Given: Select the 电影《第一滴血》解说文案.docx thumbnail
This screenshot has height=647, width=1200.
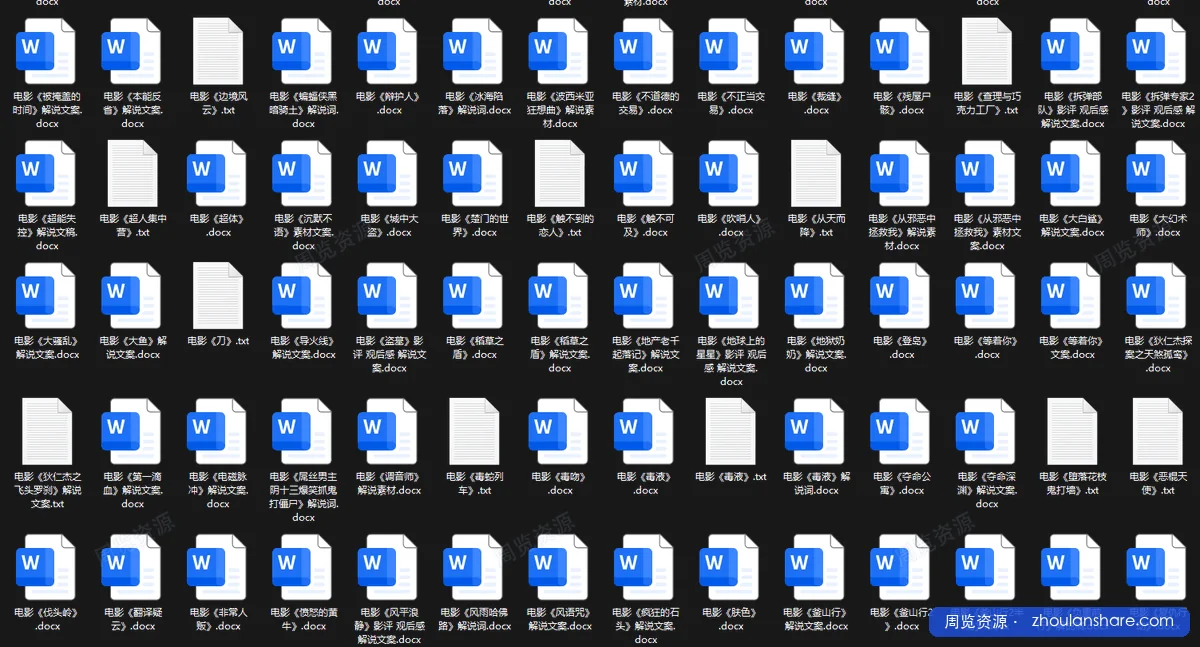Looking at the screenshot, I should [x=131, y=432].
